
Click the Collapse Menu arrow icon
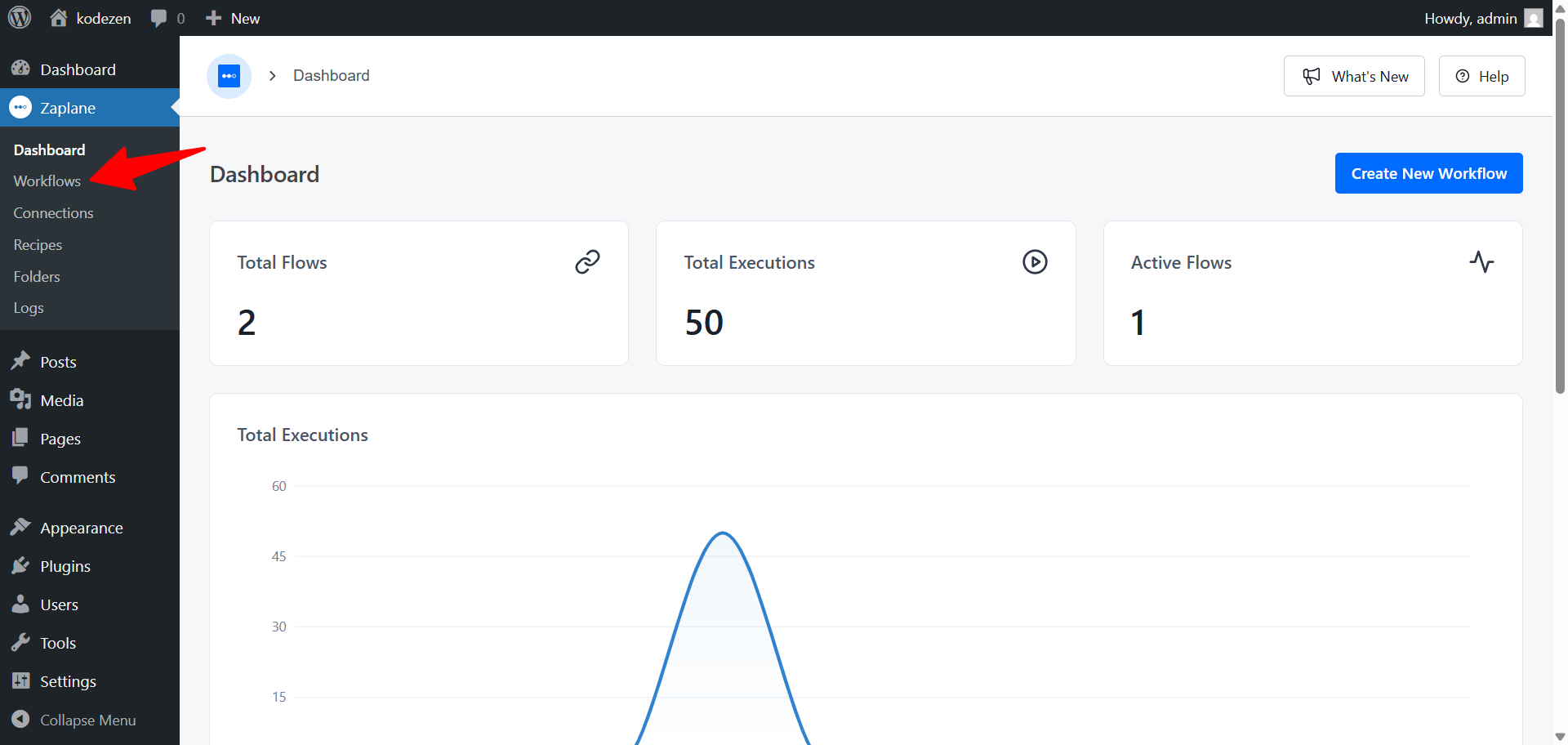[x=20, y=719]
